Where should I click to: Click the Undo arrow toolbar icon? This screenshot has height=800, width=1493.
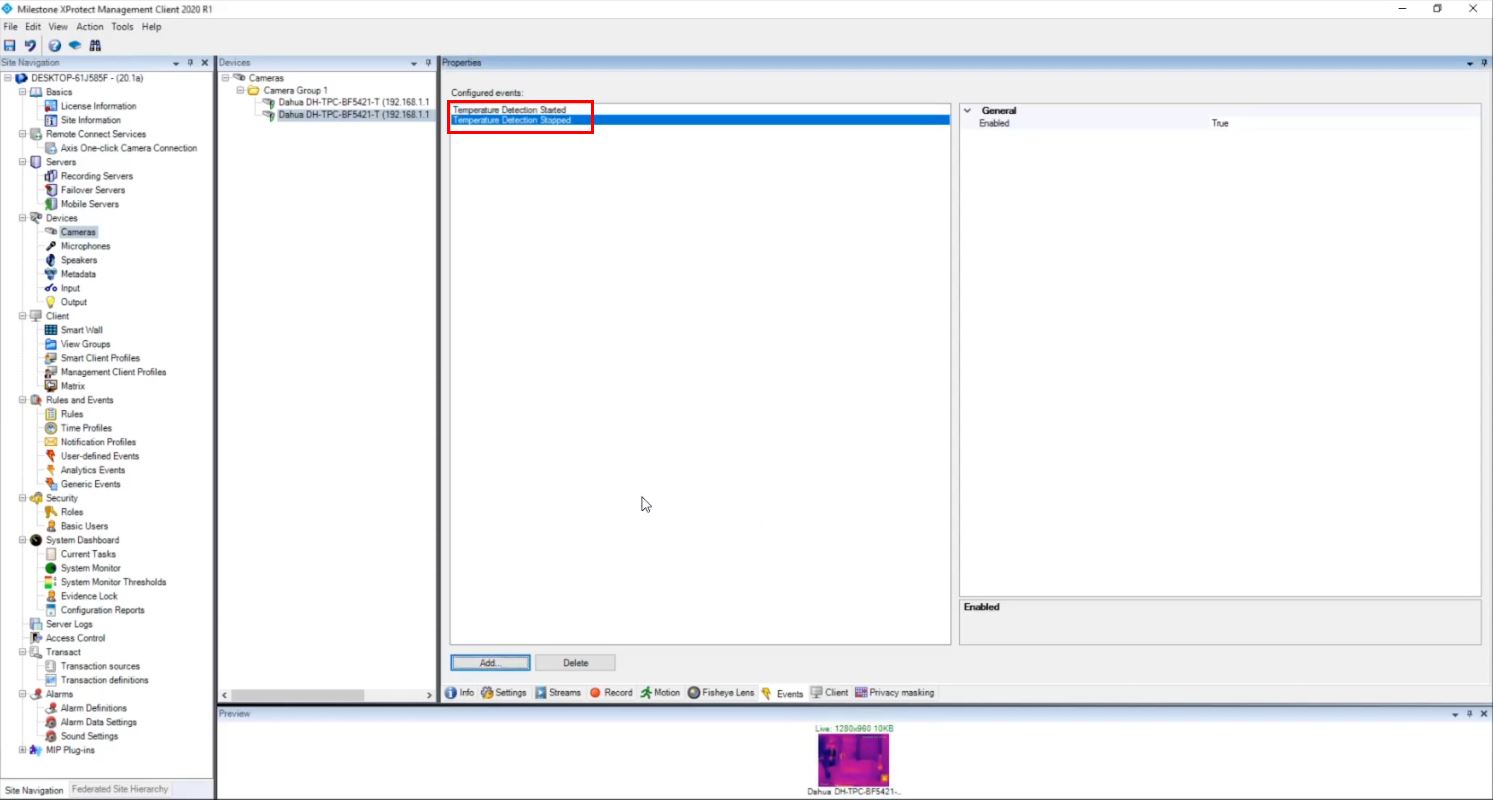click(30, 45)
